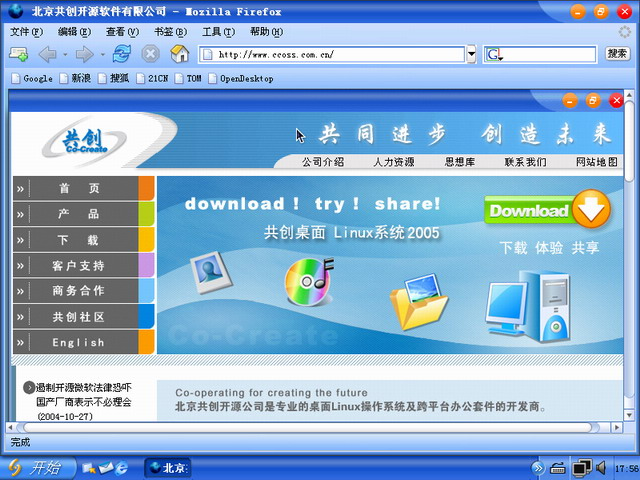Open the 帮助(H) menu

point(267,32)
